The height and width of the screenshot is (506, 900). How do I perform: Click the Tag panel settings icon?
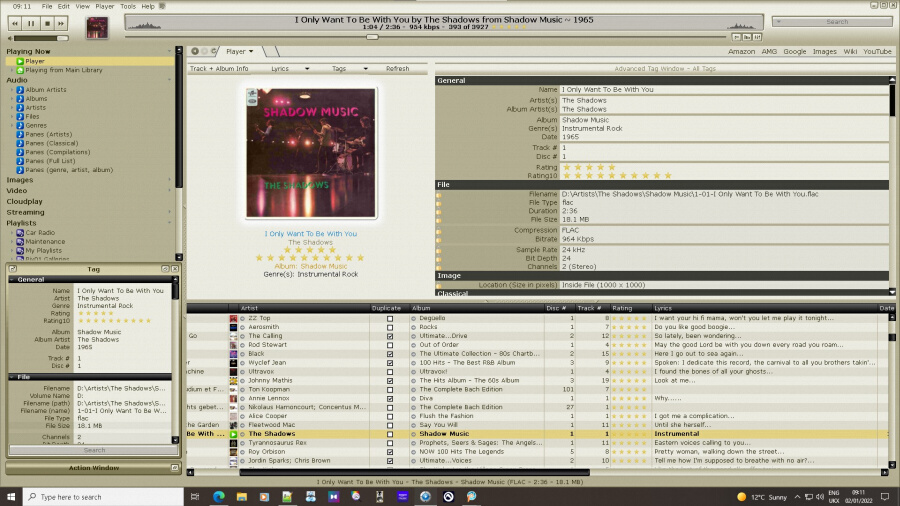tap(165, 269)
